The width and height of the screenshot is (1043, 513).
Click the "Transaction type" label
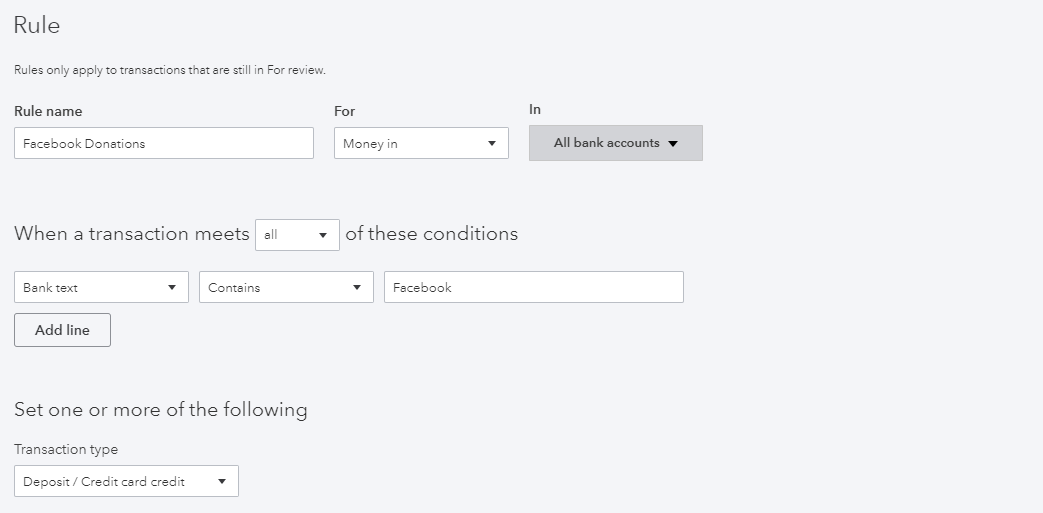click(x=66, y=449)
